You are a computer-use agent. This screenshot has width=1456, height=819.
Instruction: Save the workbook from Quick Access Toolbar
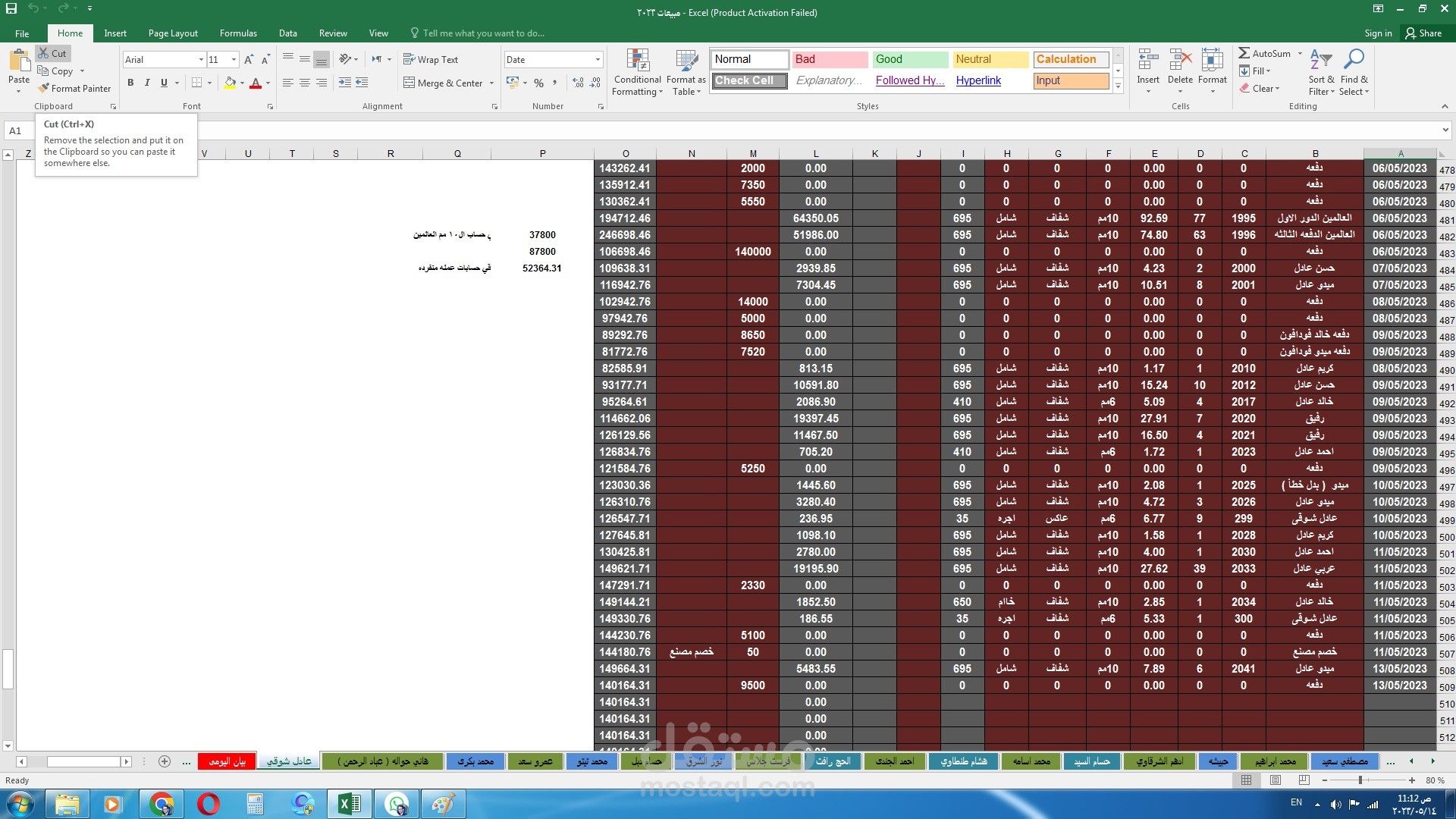coord(11,9)
